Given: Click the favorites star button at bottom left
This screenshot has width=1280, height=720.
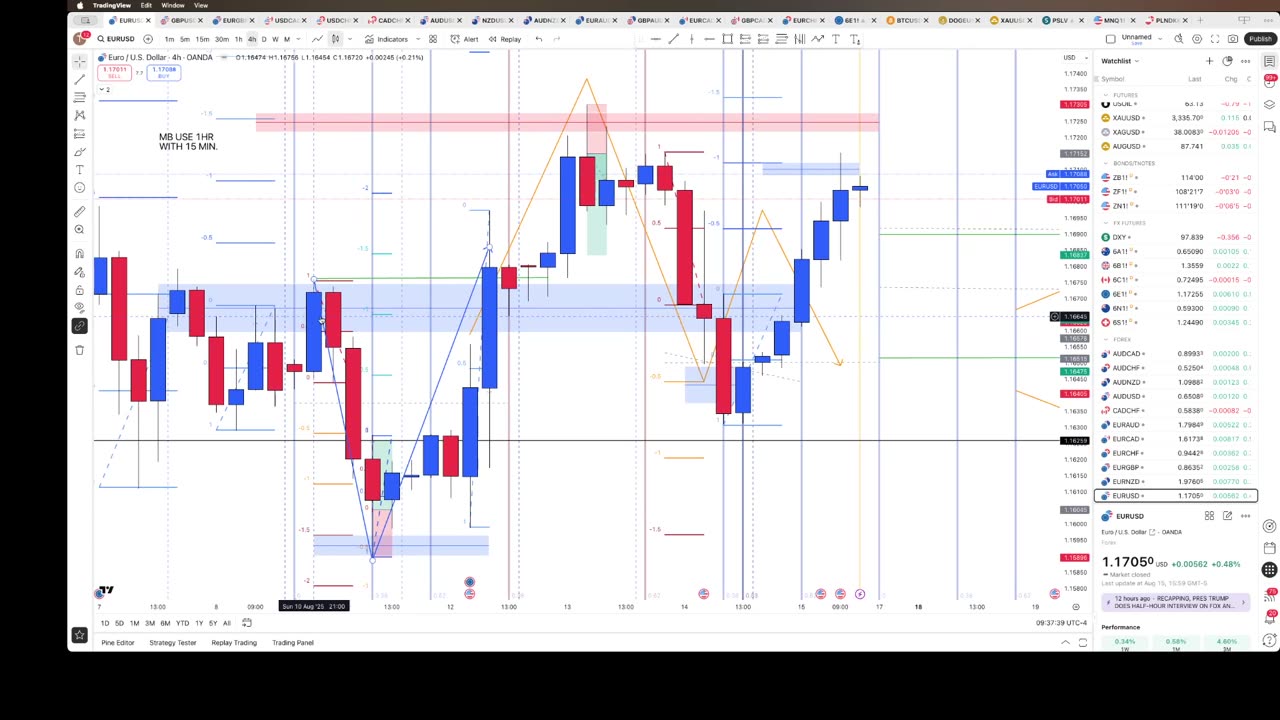Looking at the screenshot, I should 80,635.
